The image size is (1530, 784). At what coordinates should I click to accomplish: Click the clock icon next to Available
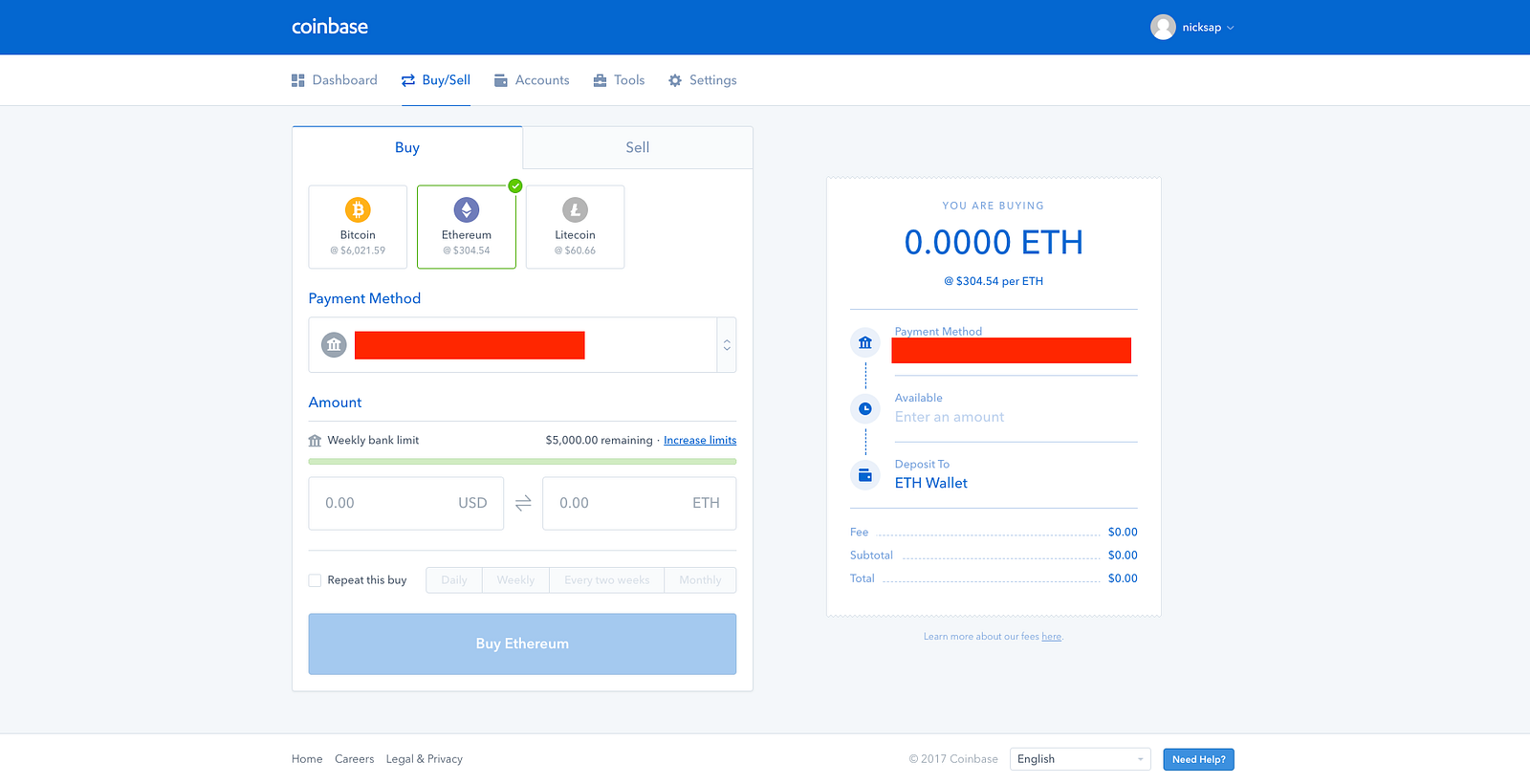(865, 408)
